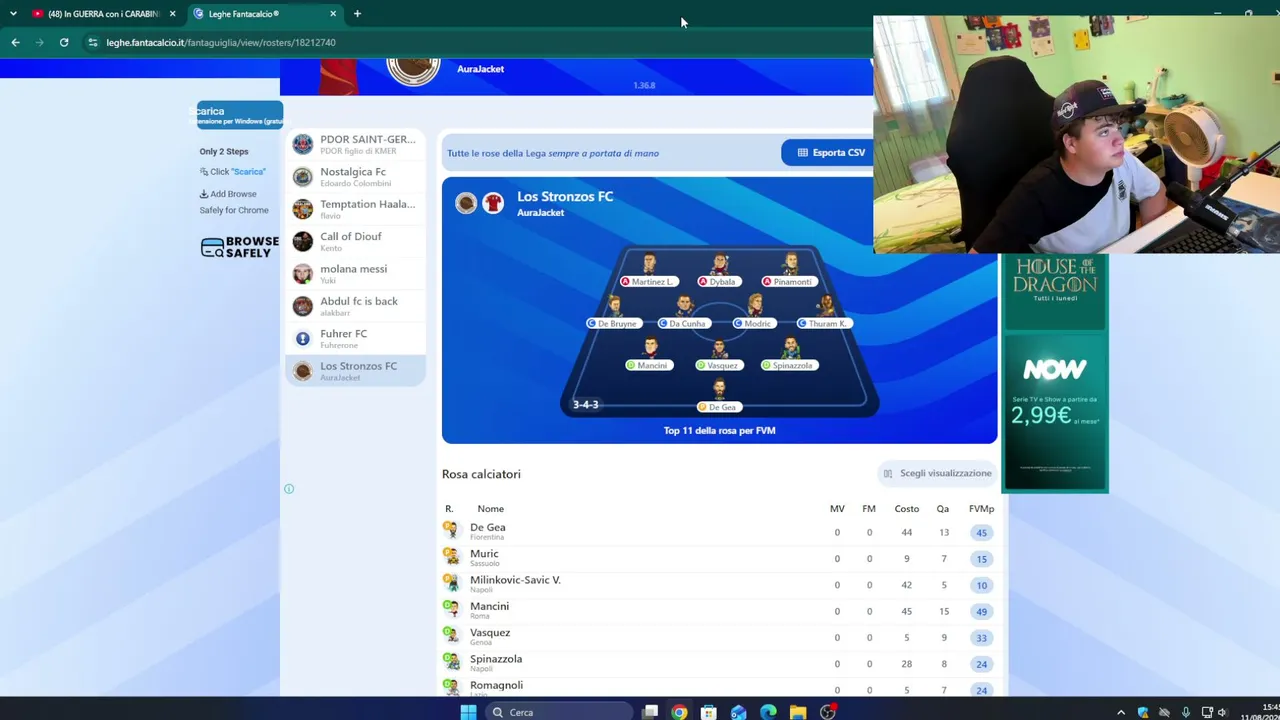Click Mancini's FVMp value 49
This screenshot has height=720, width=1280.
(981, 612)
